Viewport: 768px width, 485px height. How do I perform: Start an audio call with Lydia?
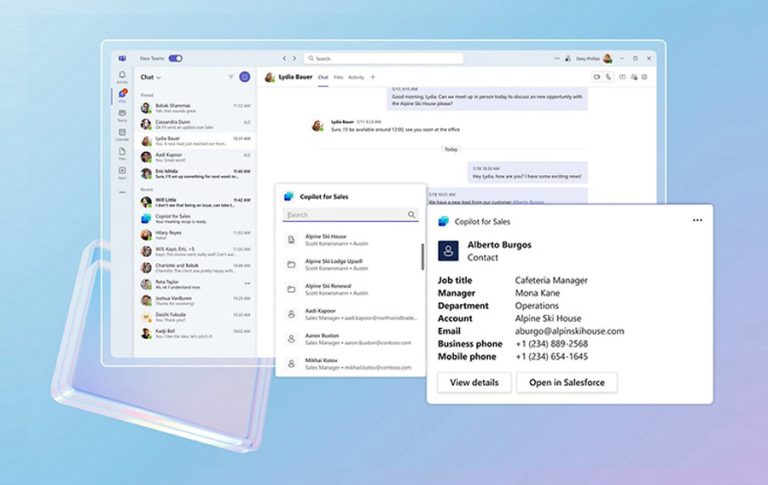[609, 76]
